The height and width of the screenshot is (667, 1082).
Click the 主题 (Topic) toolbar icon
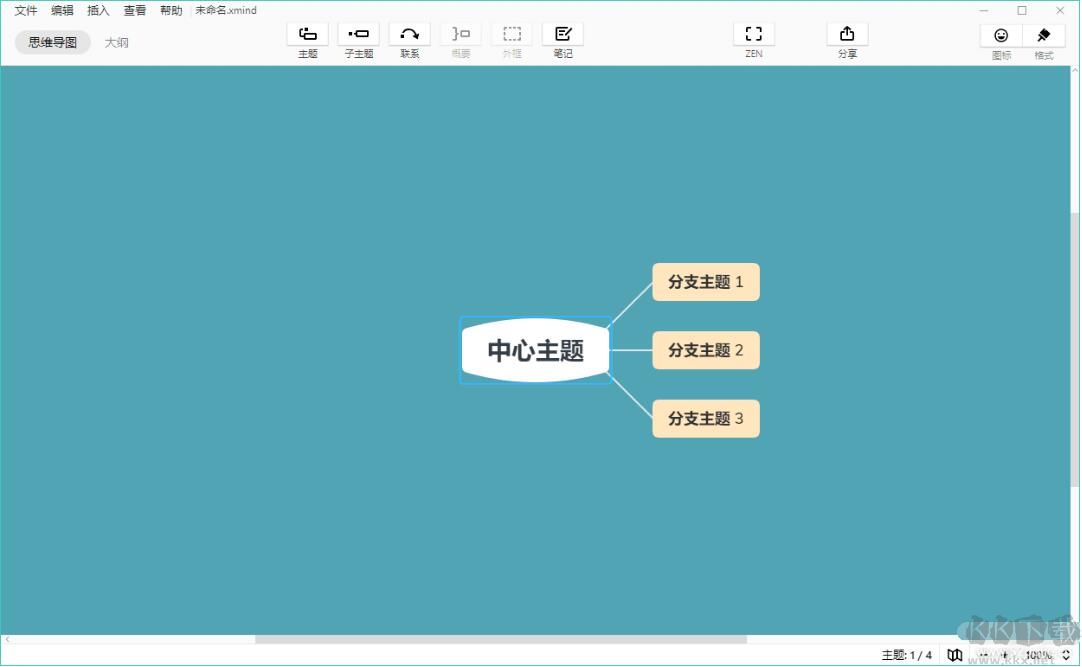[308, 34]
